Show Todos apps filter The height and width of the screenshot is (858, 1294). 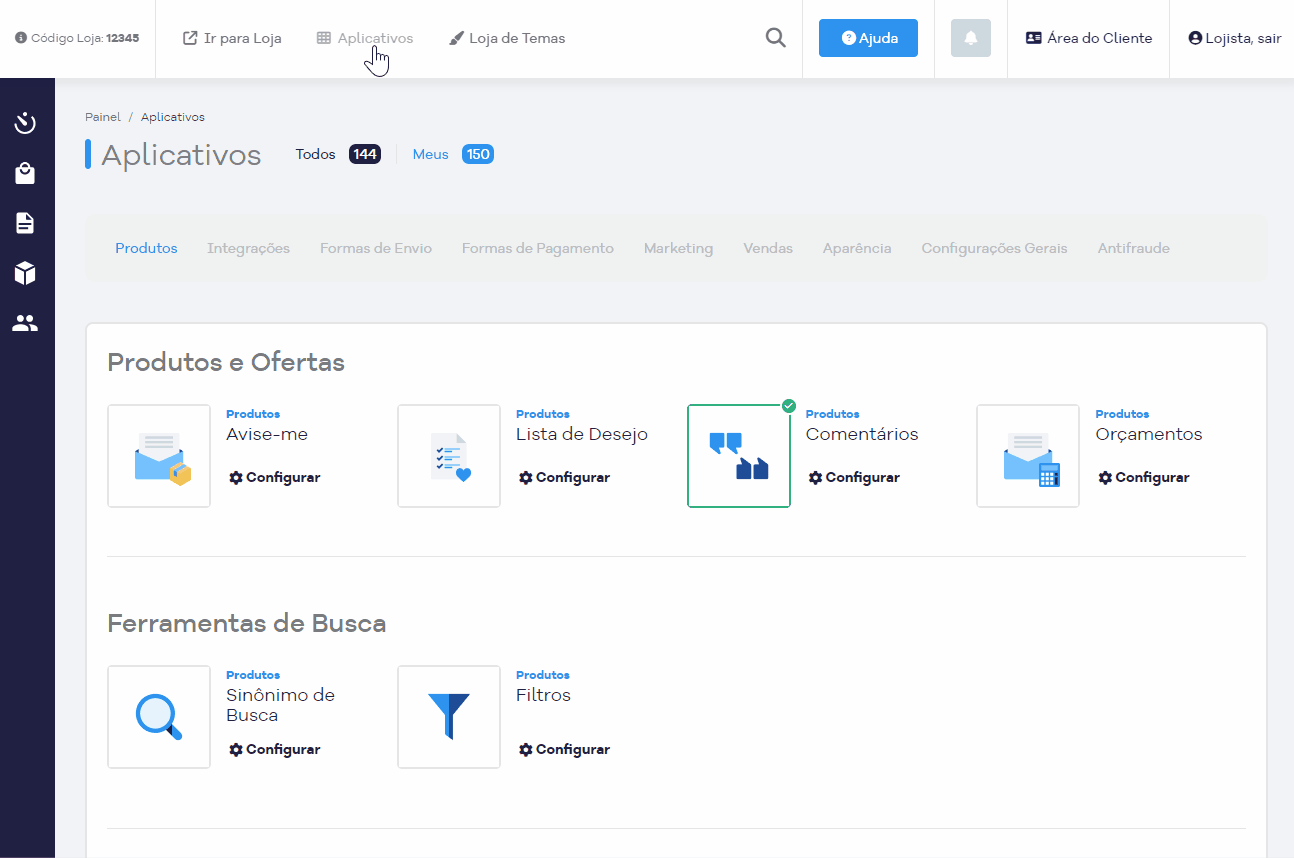[x=338, y=154]
